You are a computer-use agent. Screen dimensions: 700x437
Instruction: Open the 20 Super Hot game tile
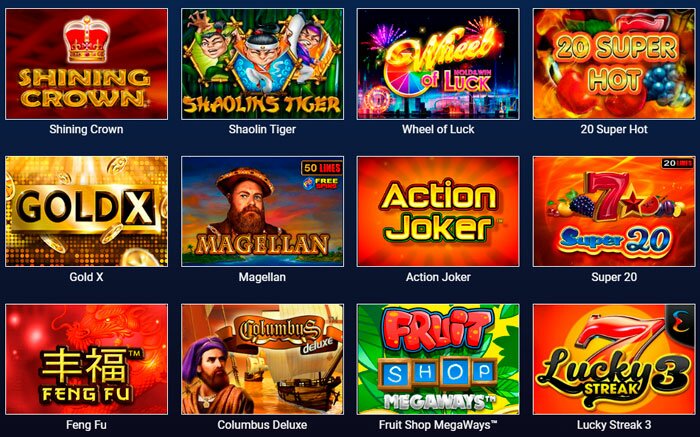614,64
